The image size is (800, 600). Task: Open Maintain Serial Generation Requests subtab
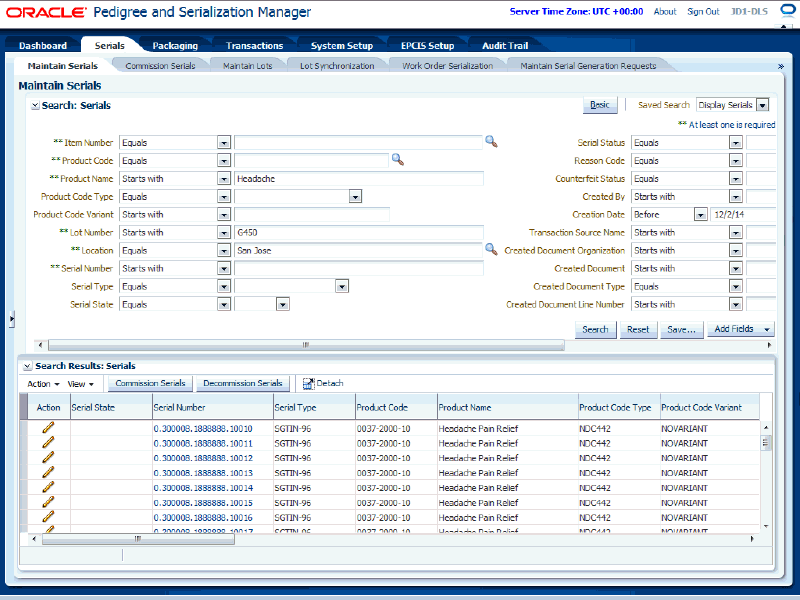pos(588,66)
